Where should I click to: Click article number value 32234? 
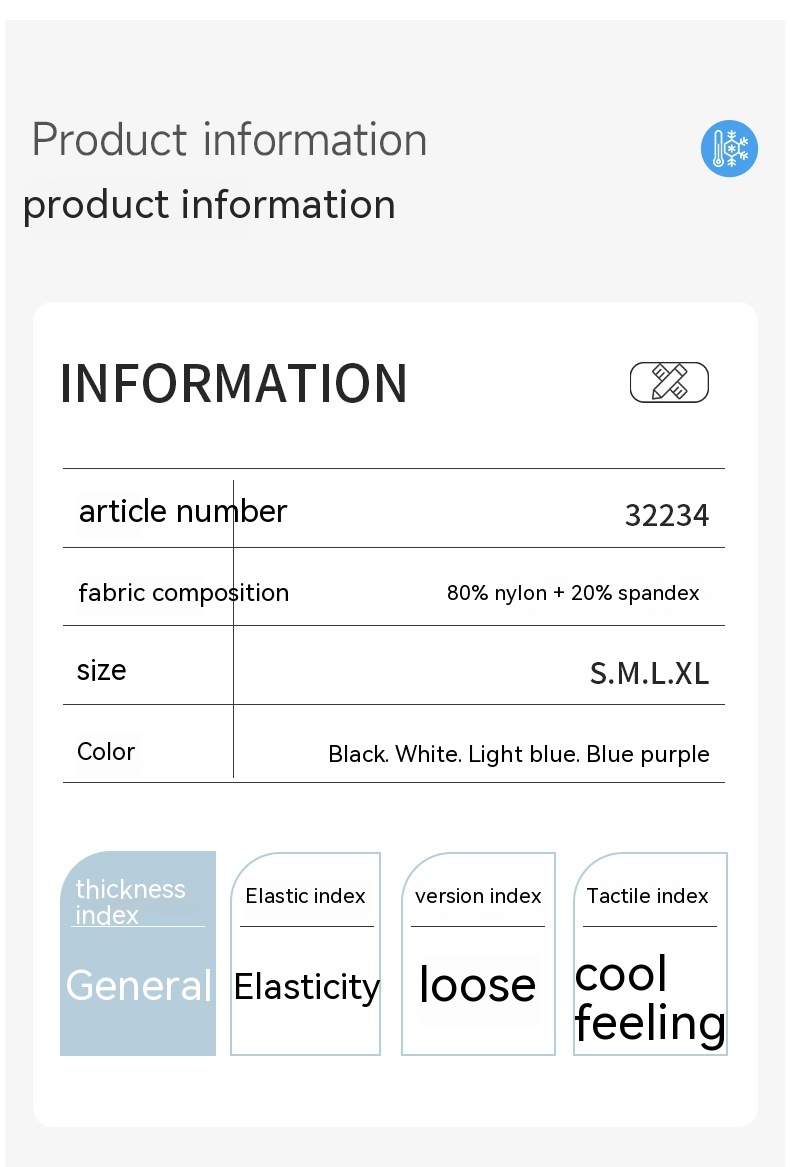667,515
